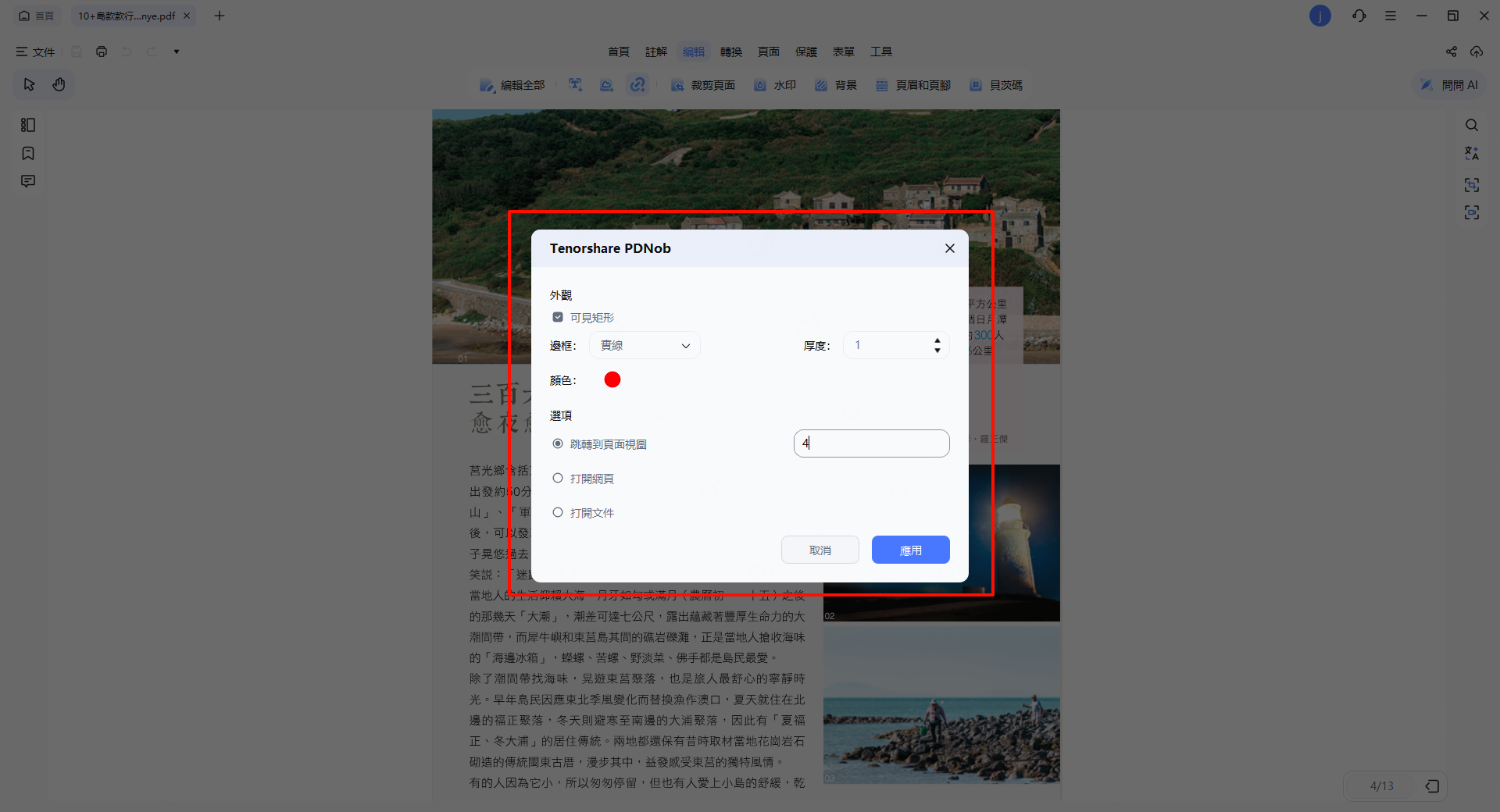Open the 邊框 border style dropdown

645,345
